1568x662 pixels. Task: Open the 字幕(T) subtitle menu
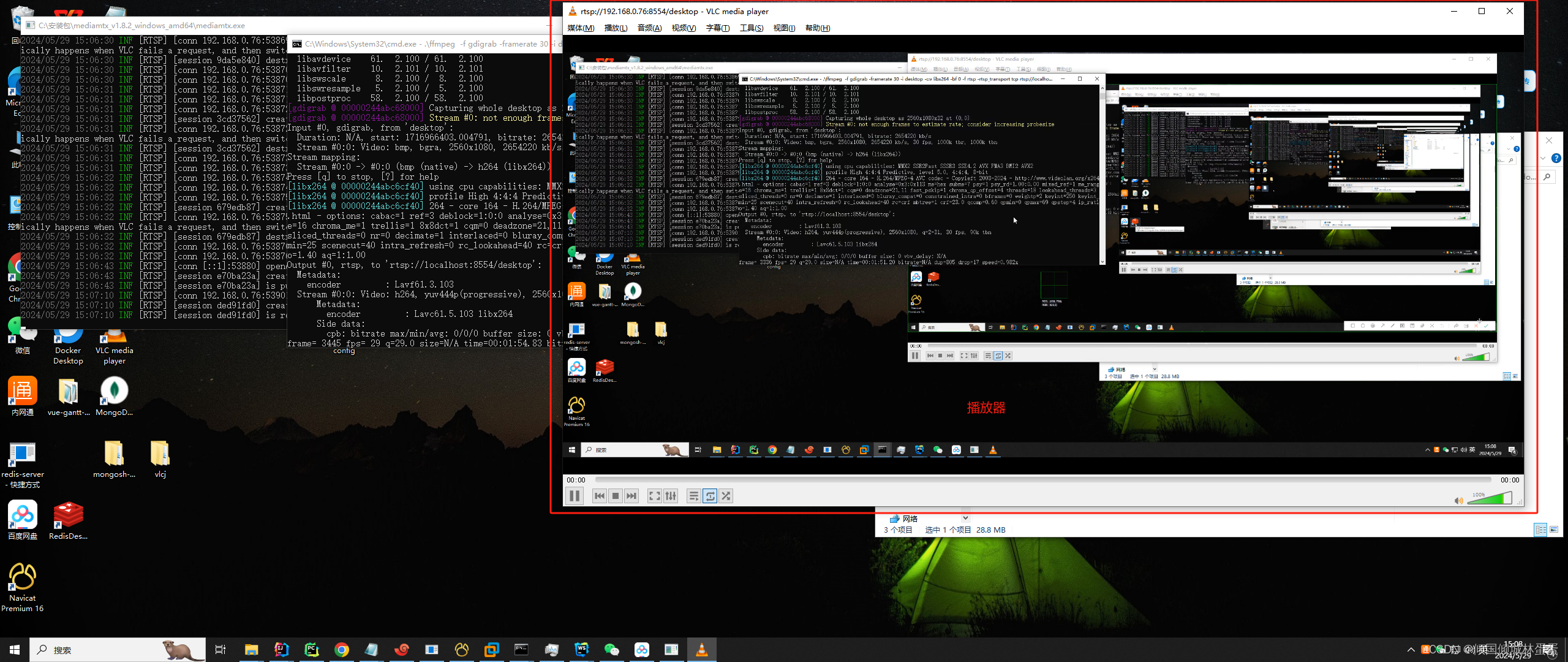(x=717, y=28)
